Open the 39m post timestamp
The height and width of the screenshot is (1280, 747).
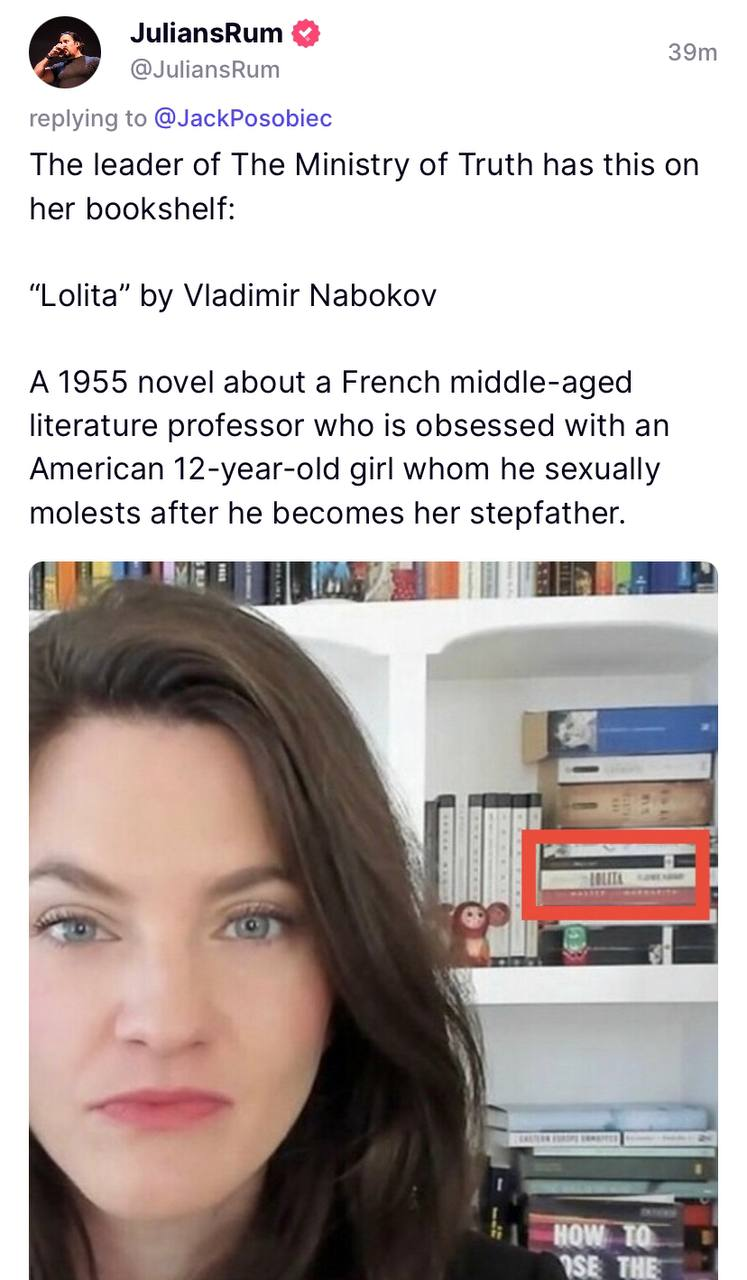tap(692, 53)
